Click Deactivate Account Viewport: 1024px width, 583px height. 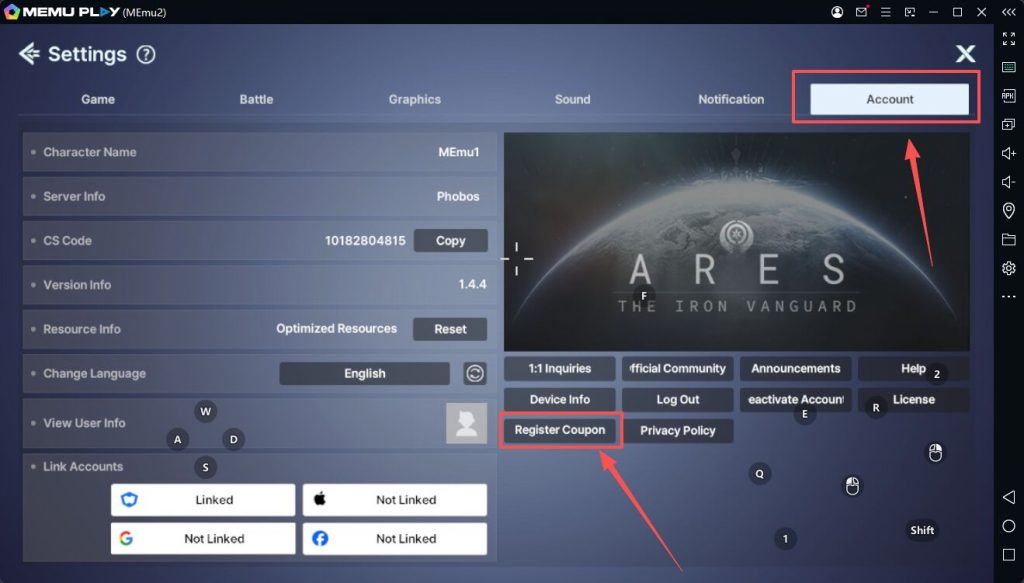pyautogui.click(x=795, y=400)
